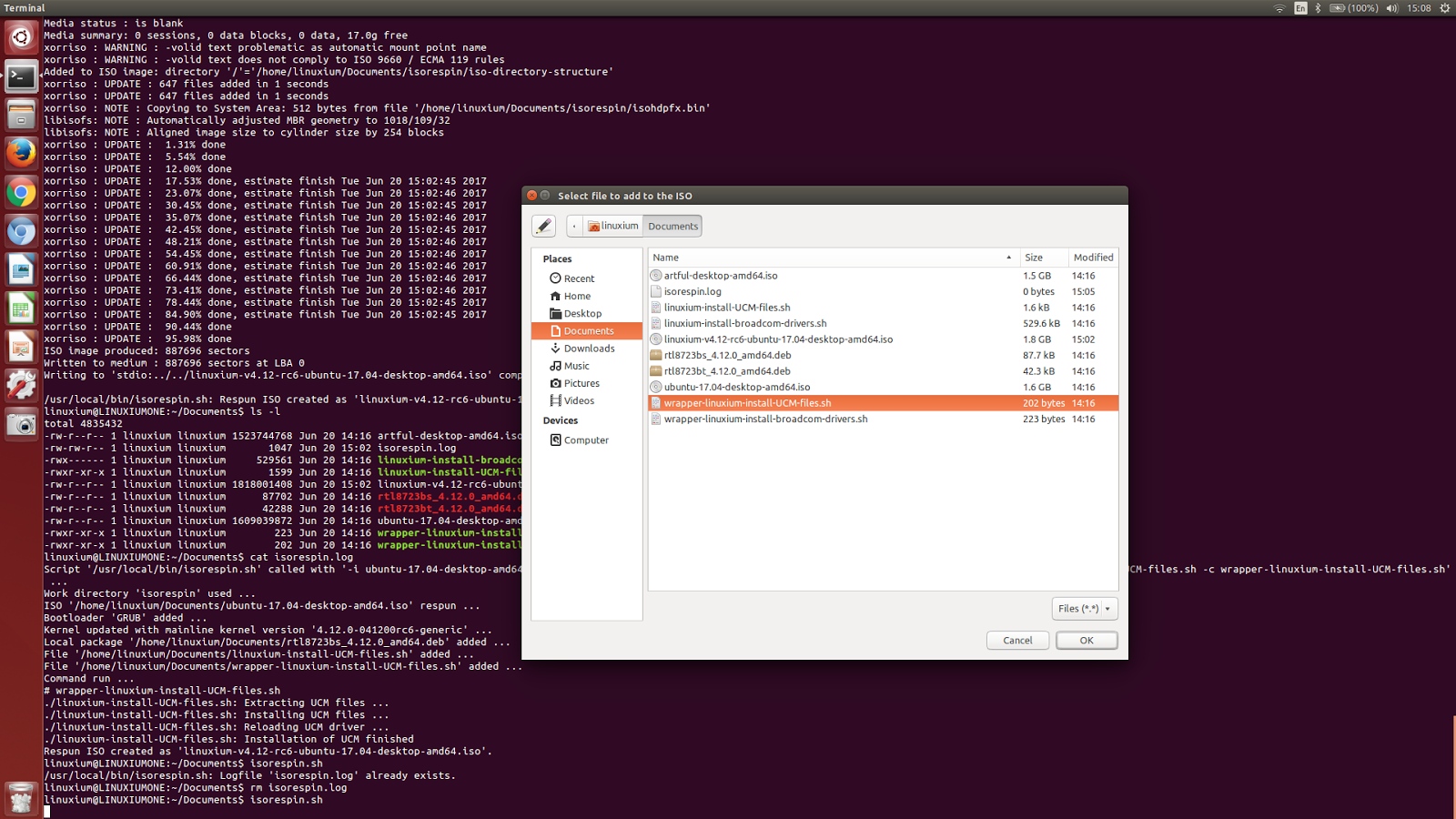This screenshot has width=1456, height=819.
Task: Select the file ubuntu-17.04-desktop-amd64.iso
Action: point(884,387)
